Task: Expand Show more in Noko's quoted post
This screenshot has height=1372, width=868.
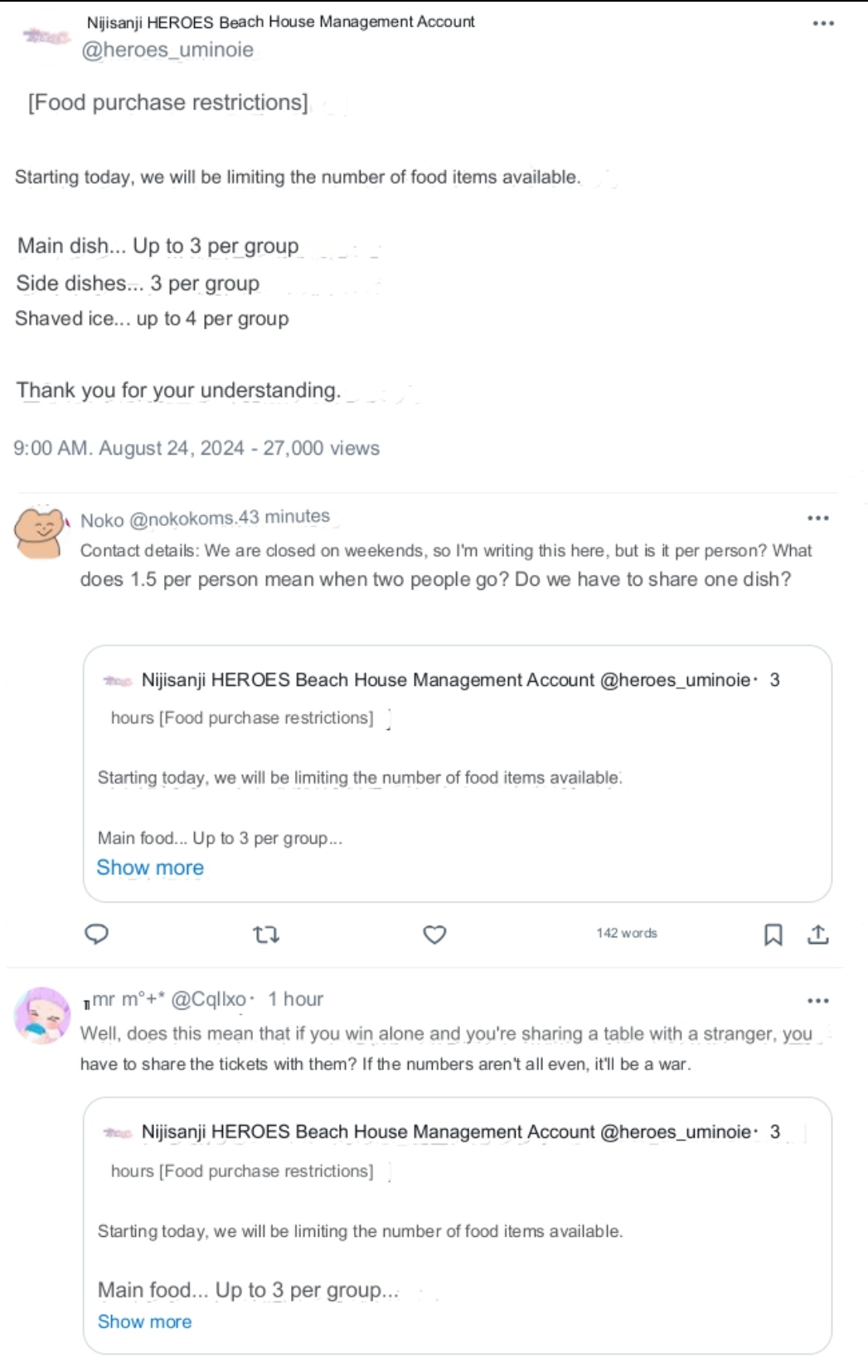Action: point(150,868)
